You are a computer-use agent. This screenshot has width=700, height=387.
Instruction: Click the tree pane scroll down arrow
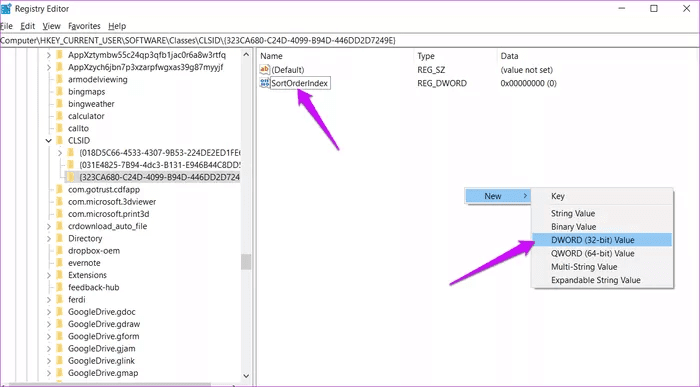tap(246, 376)
